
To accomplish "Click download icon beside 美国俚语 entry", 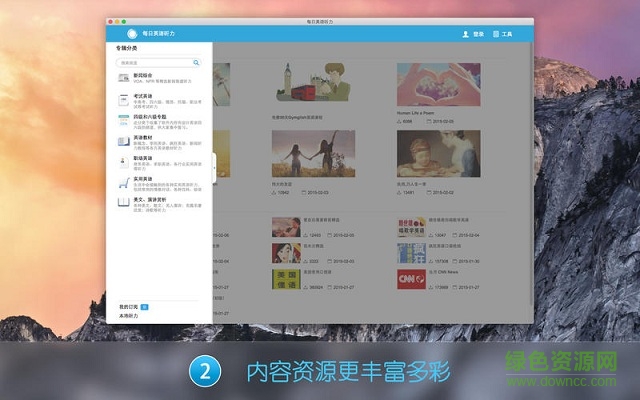I will pos(305,287).
